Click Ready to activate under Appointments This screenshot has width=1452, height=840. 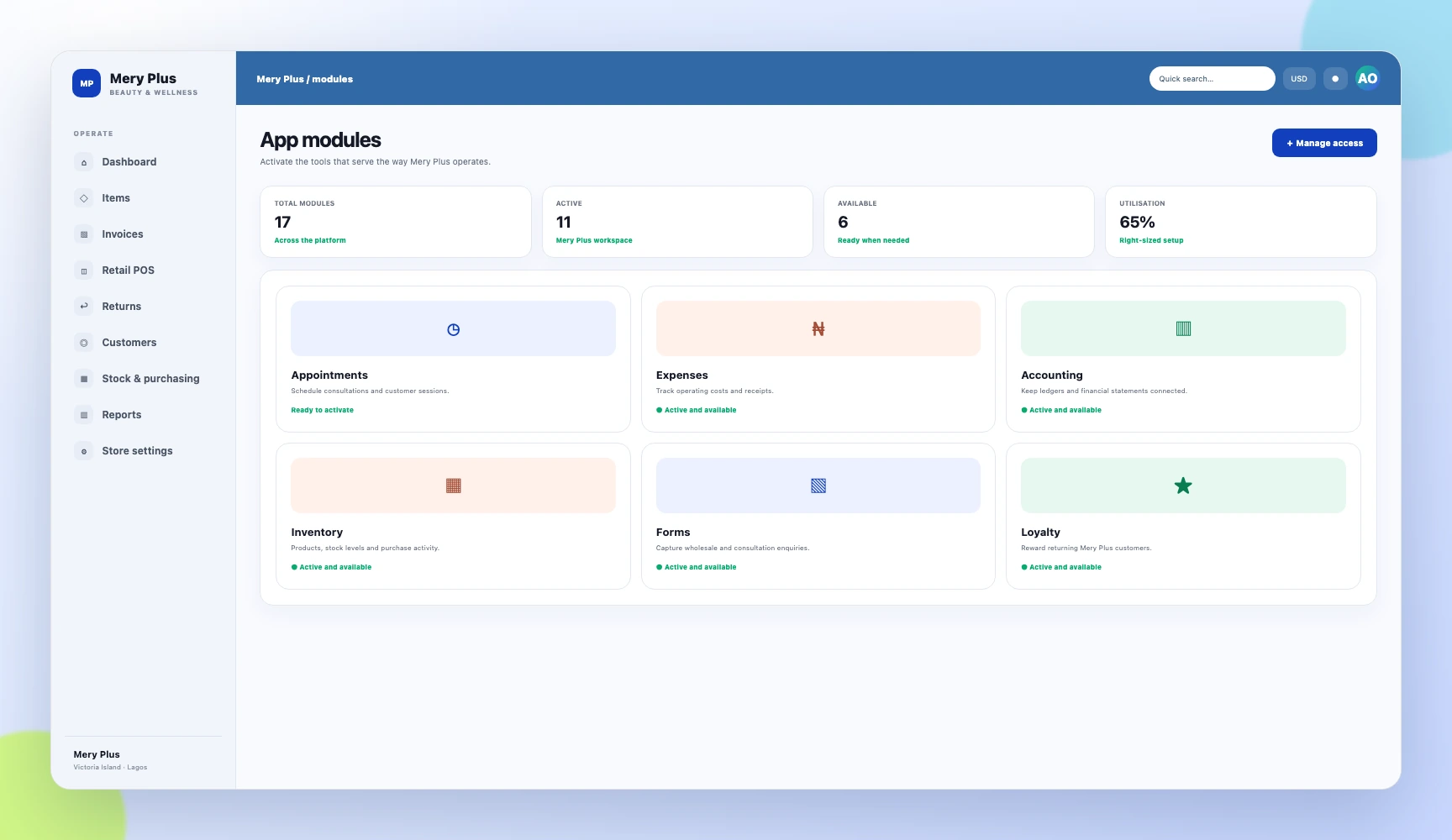(323, 410)
